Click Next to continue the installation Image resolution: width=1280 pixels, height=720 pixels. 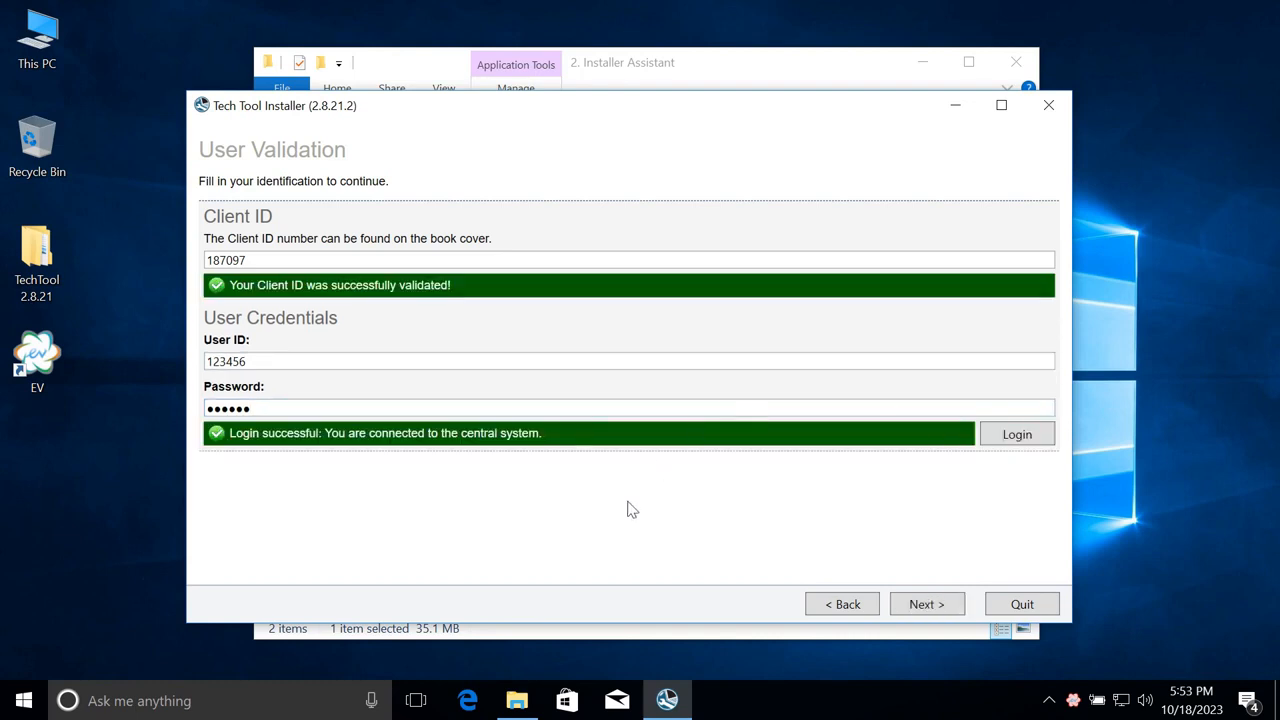[x=926, y=604]
